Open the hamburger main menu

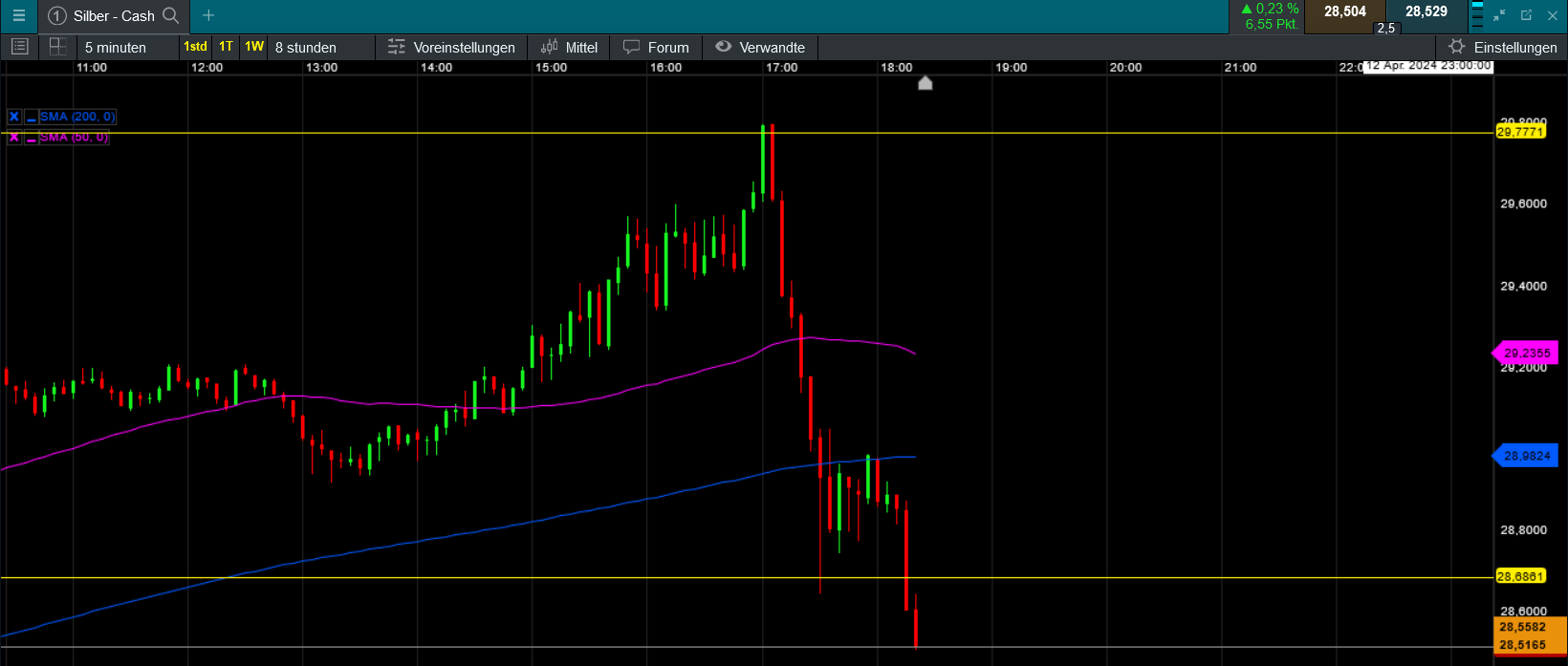[18, 15]
